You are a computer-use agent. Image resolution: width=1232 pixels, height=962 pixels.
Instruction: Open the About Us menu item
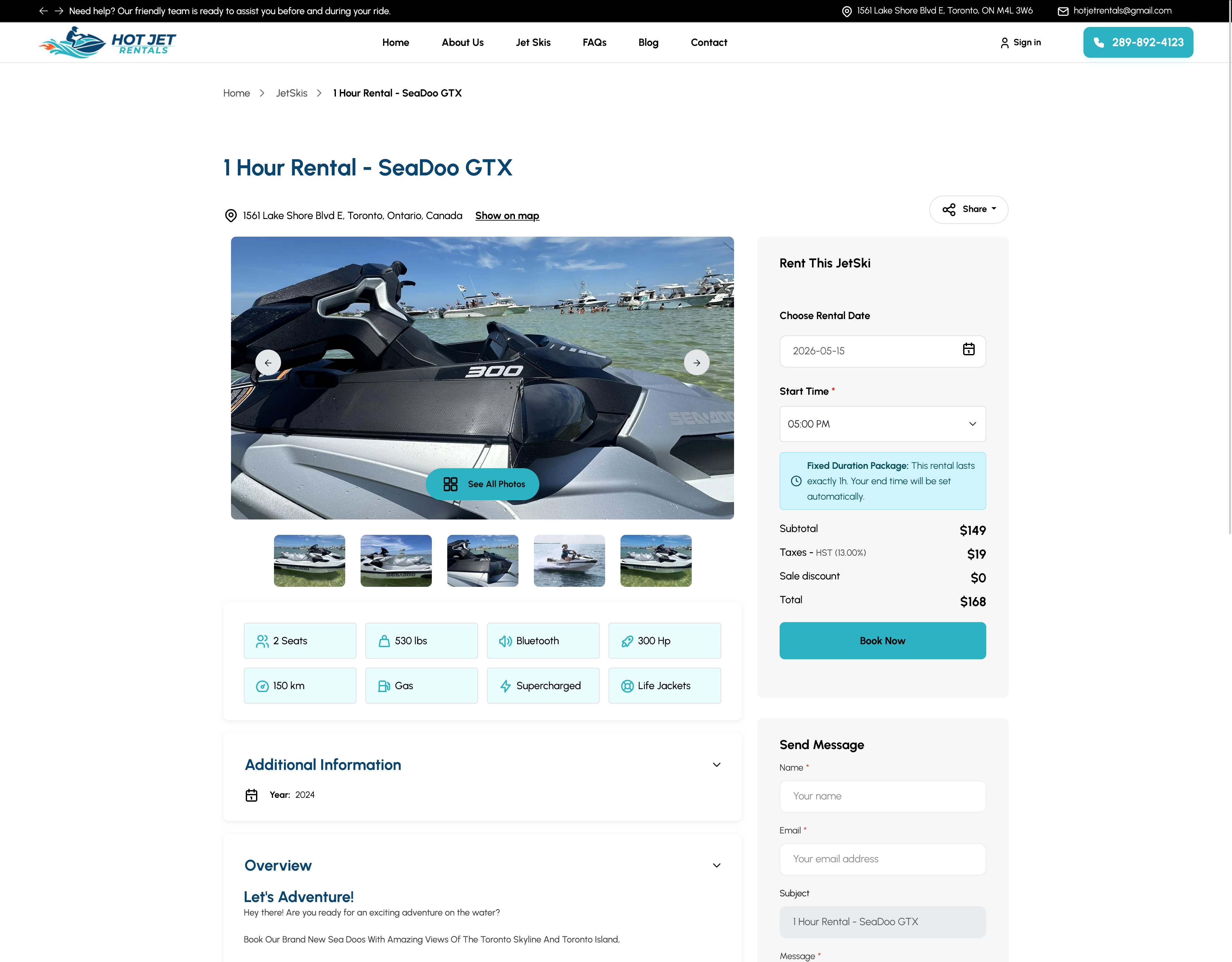pos(463,42)
